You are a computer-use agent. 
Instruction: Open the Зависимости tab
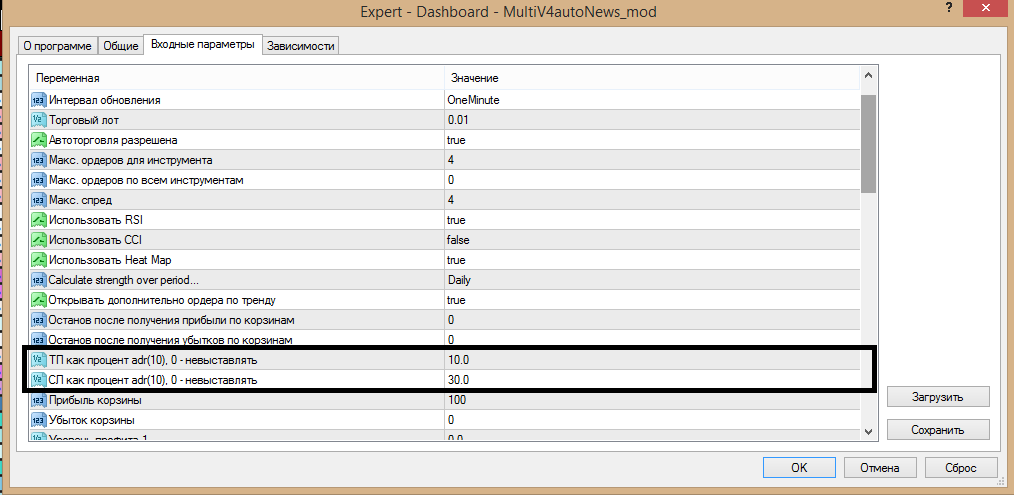pyautogui.click(x=301, y=46)
